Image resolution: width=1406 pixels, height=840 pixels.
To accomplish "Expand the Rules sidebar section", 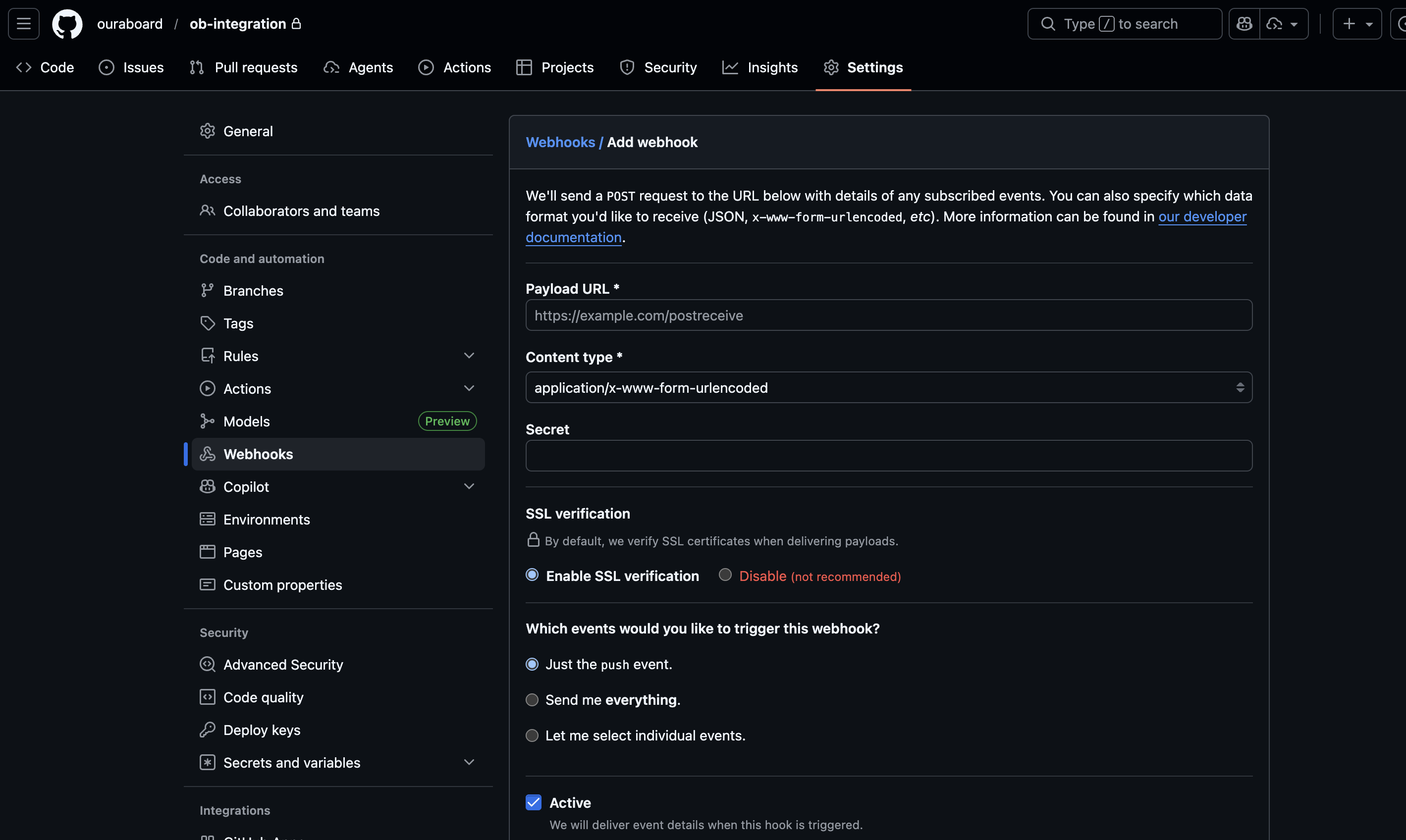I will (469, 356).
